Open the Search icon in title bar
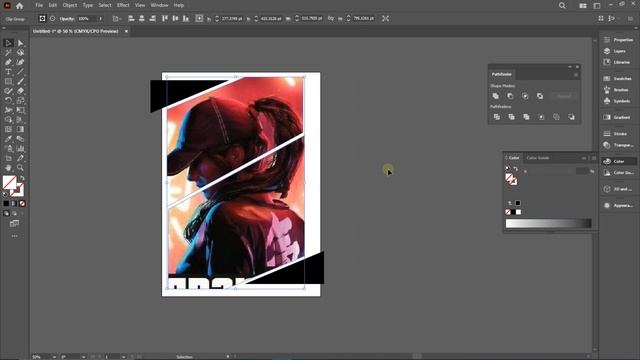 pos(562,6)
